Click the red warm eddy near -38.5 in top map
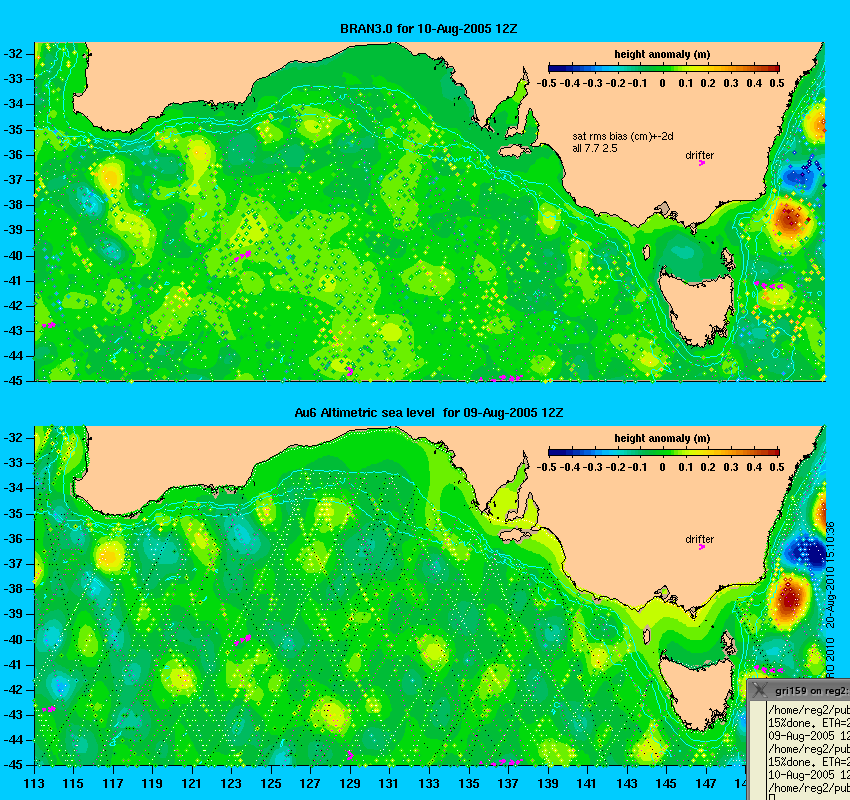This screenshot has height=800, width=850. click(x=789, y=220)
